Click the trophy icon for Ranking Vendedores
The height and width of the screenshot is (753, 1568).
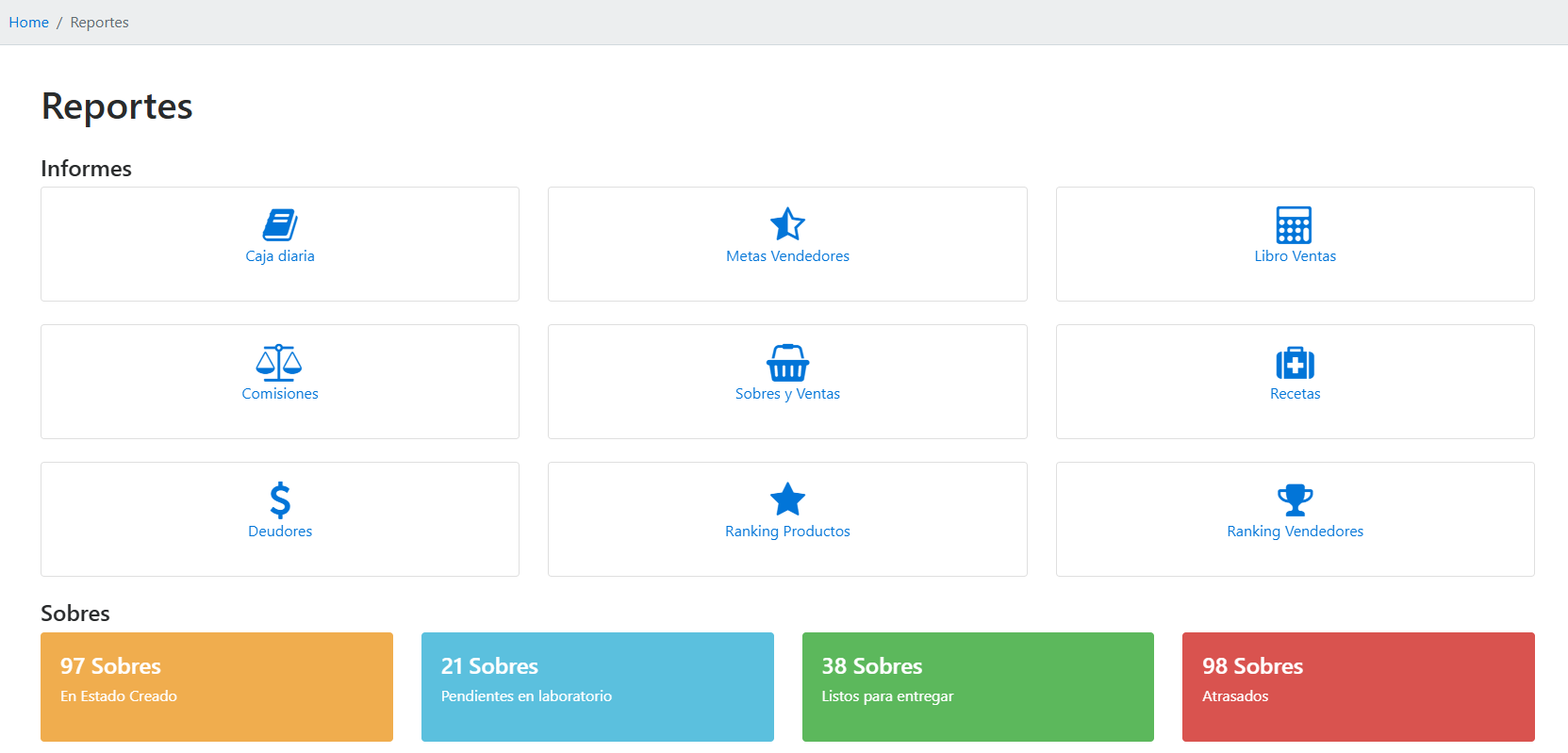click(1295, 500)
